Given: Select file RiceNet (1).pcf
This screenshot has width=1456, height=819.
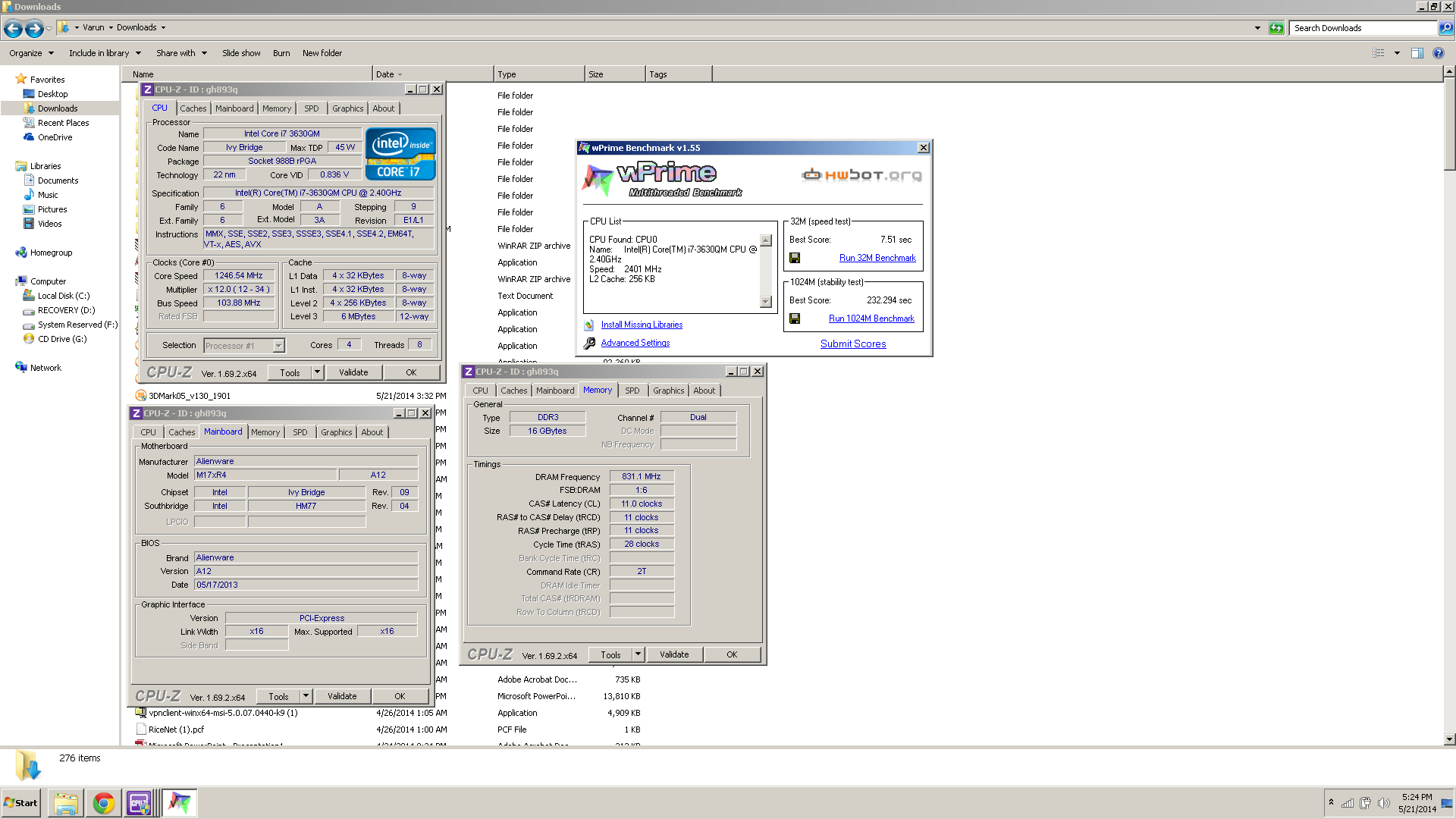Looking at the screenshot, I should 176,730.
